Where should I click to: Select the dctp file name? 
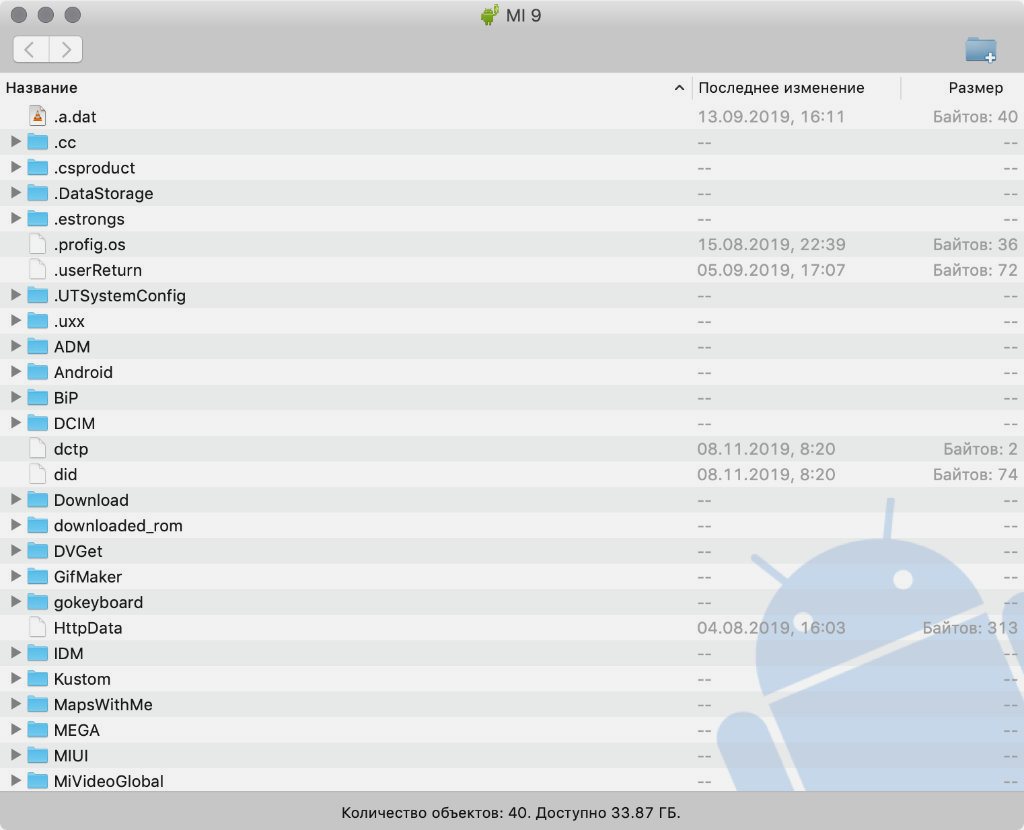71,449
